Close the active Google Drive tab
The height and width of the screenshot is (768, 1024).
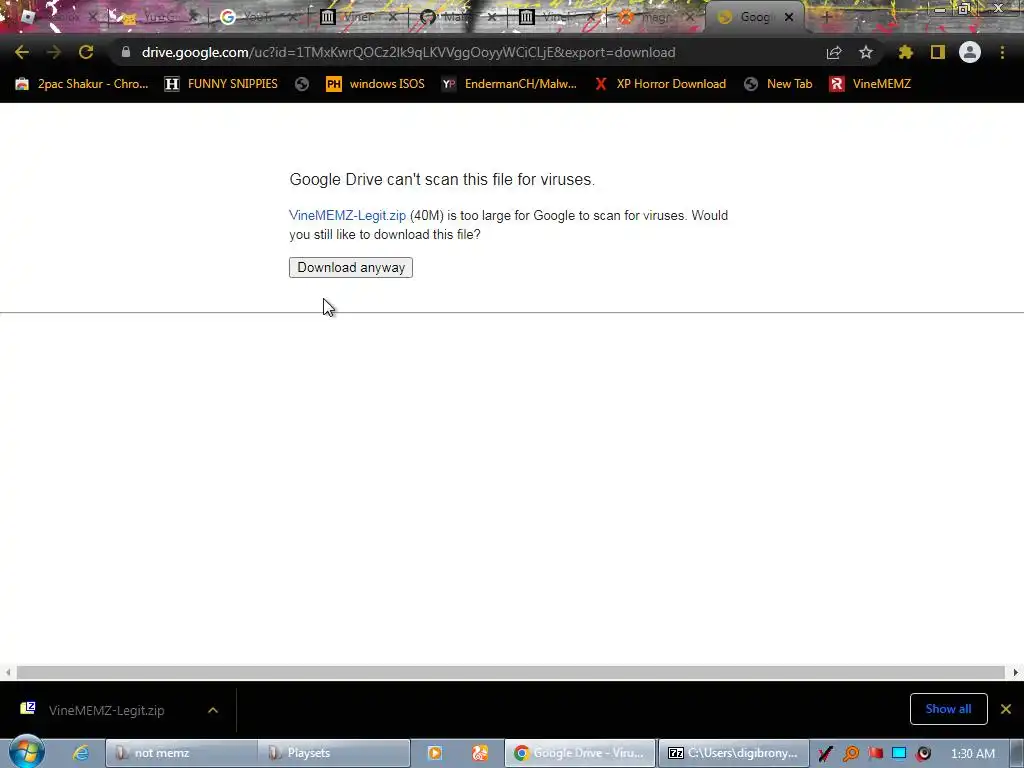(789, 17)
